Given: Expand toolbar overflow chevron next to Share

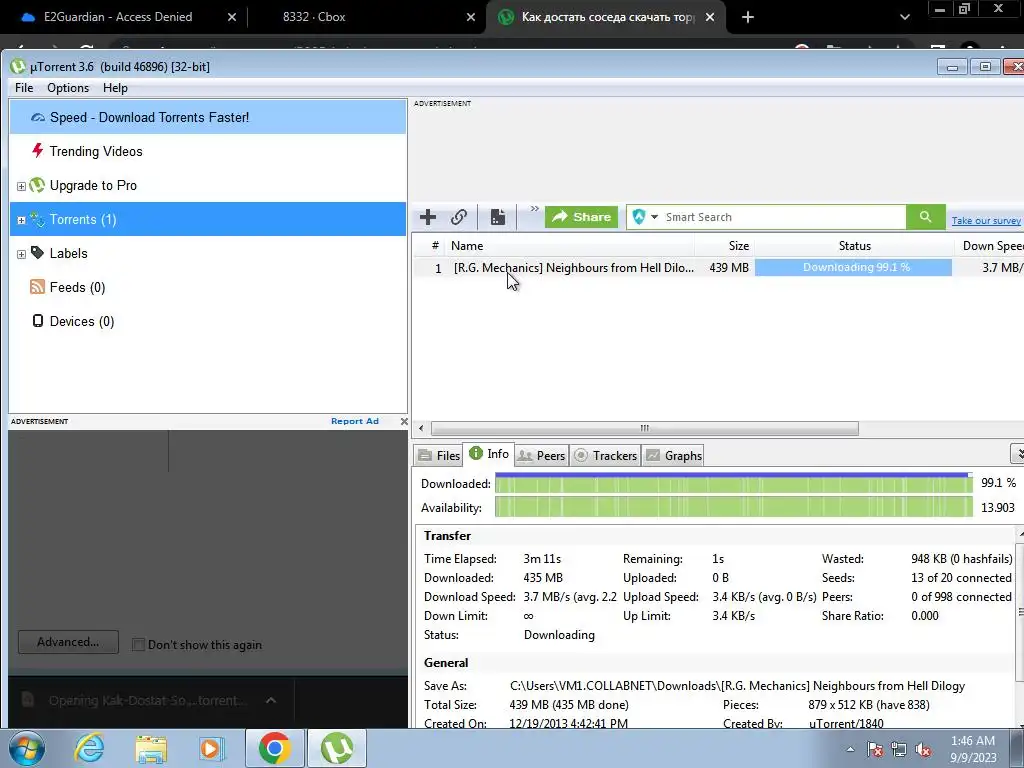Looking at the screenshot, I should pyautogui.click(x=534, y=209).
